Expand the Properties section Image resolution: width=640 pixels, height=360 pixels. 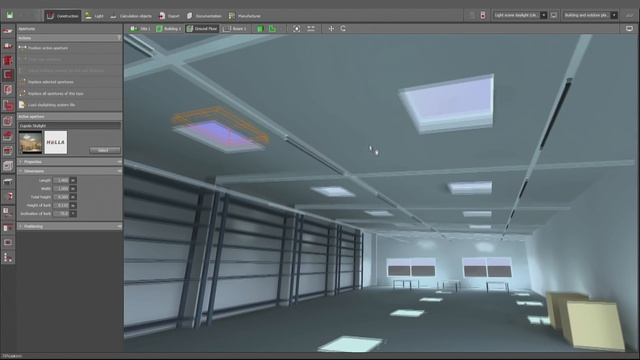pyautogui.click(x=69, y=162)
